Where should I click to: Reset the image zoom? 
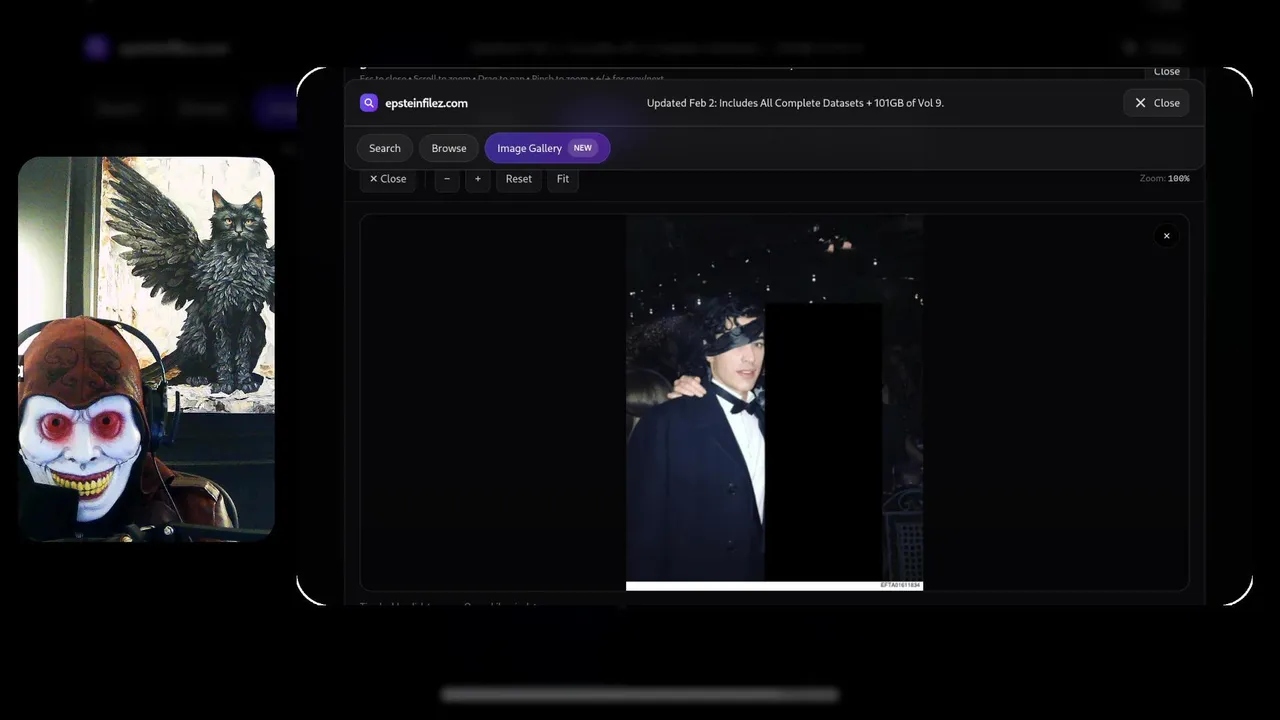(519, 179)
